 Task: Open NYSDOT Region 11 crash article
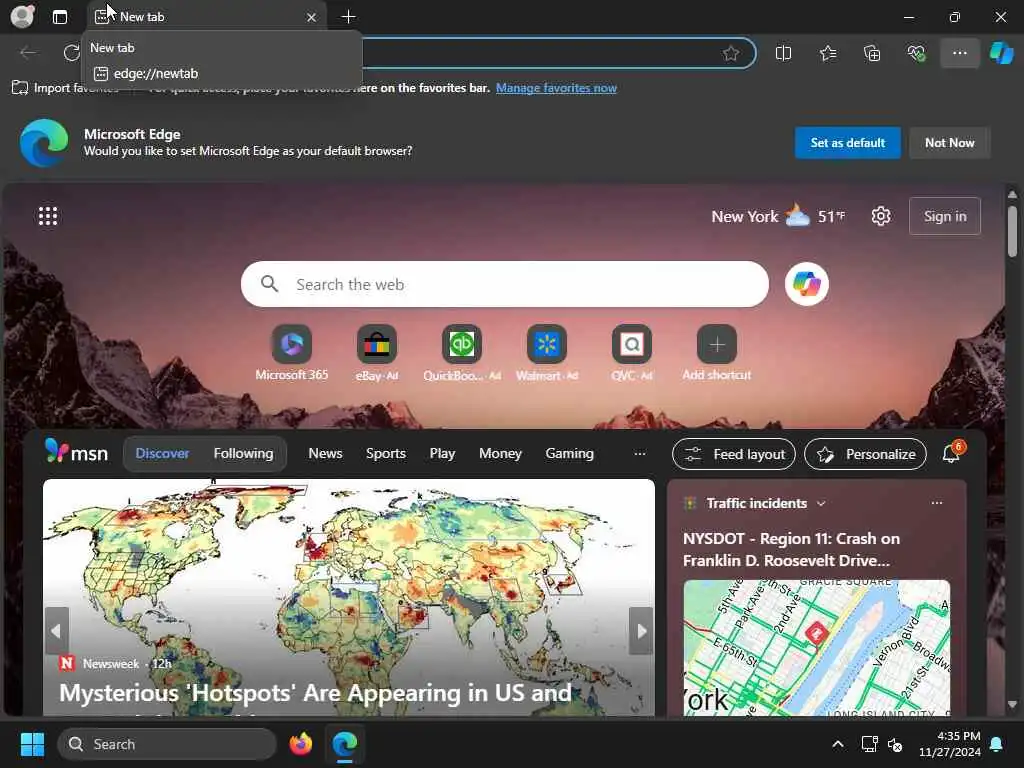point(791,549)
